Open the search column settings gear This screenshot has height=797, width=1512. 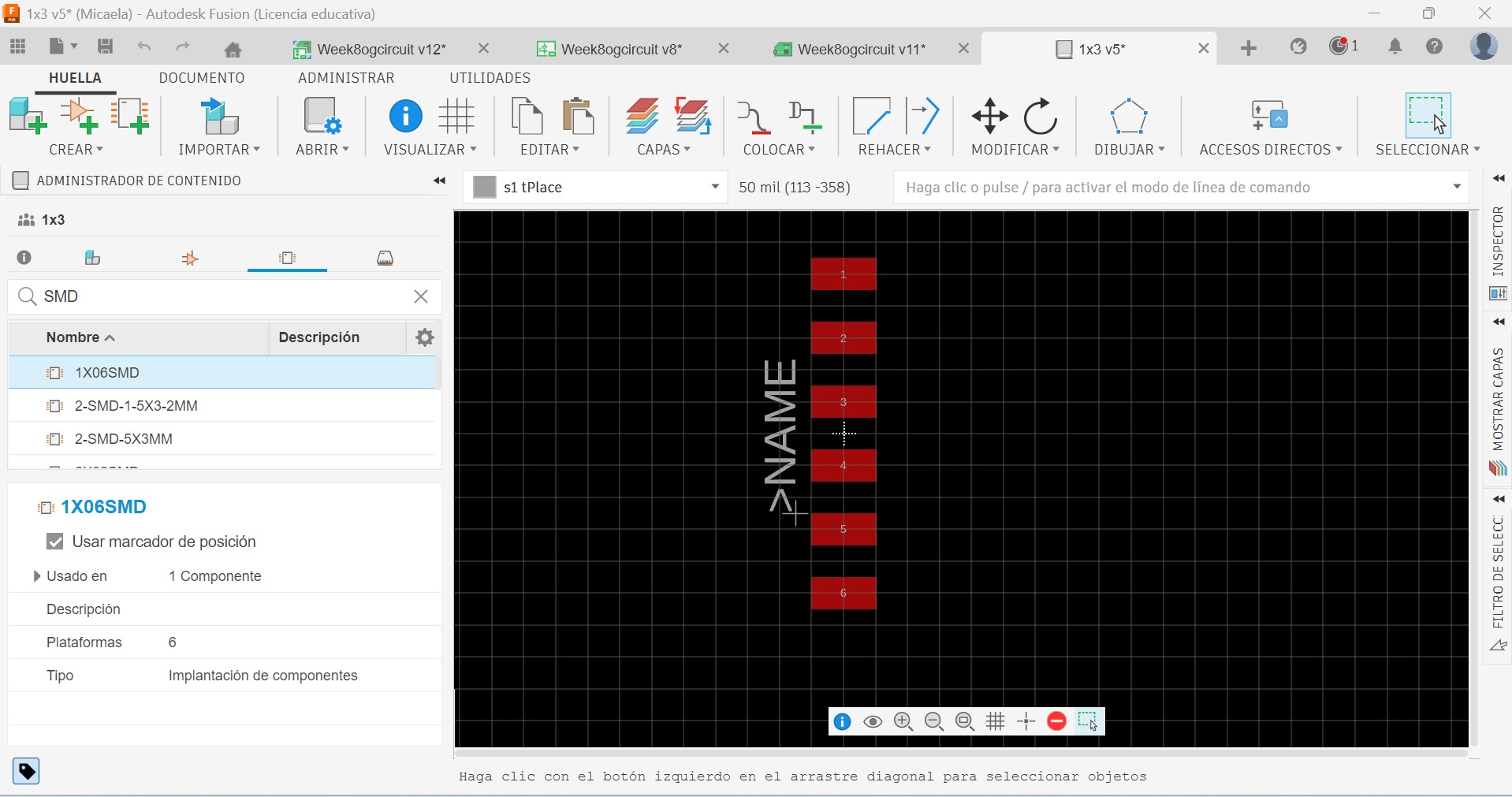tap(425, 337)
